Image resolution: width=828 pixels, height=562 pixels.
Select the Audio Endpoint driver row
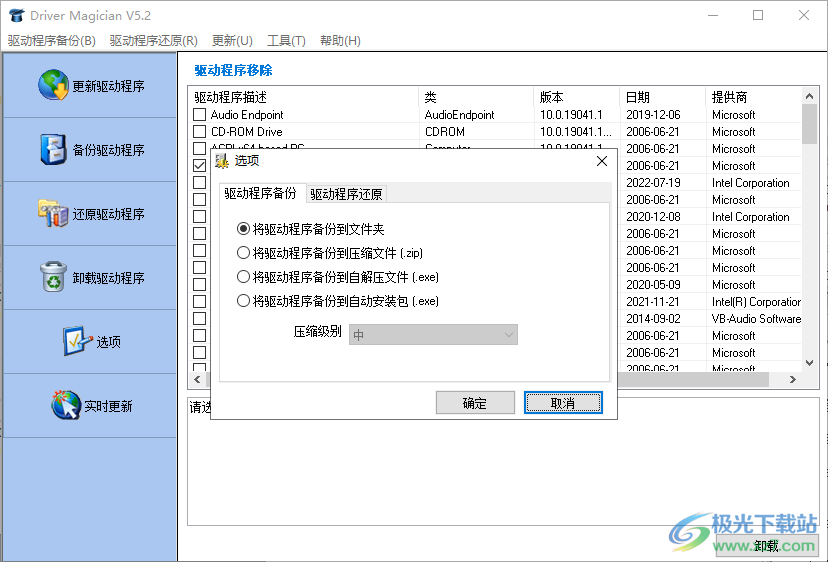[x=495, y=115]
